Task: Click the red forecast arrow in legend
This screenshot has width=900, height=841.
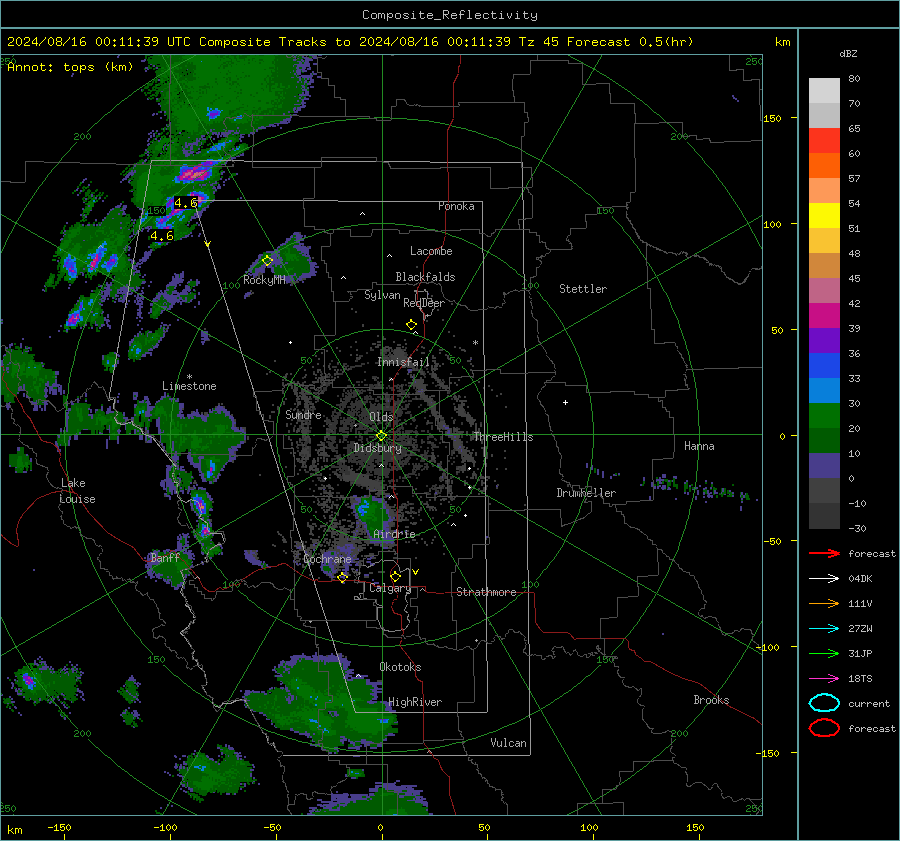Action: pyautogui.click(x=824, y=553)
